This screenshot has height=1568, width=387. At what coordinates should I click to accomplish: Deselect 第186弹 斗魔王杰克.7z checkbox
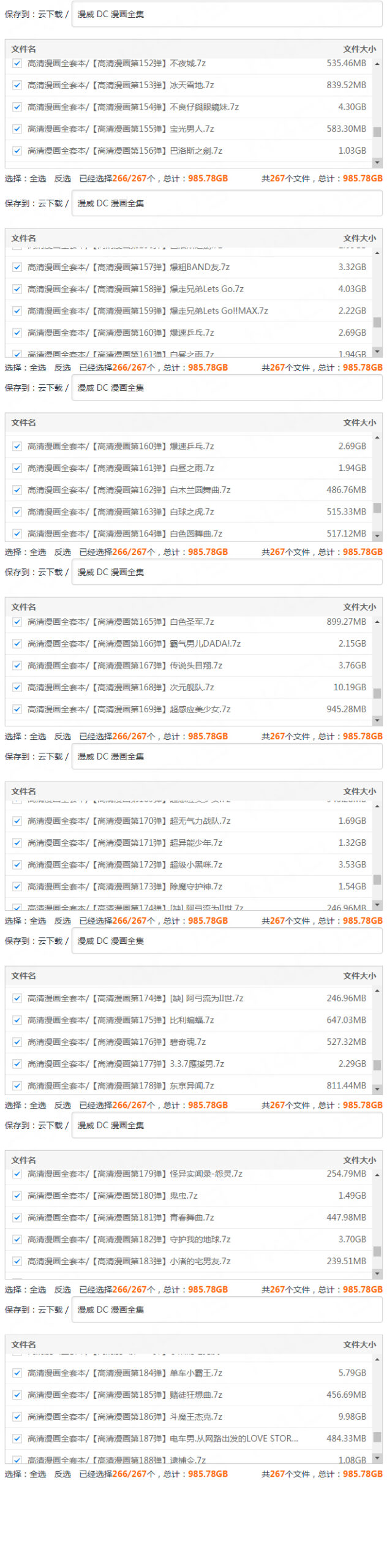click(17, 1417)
